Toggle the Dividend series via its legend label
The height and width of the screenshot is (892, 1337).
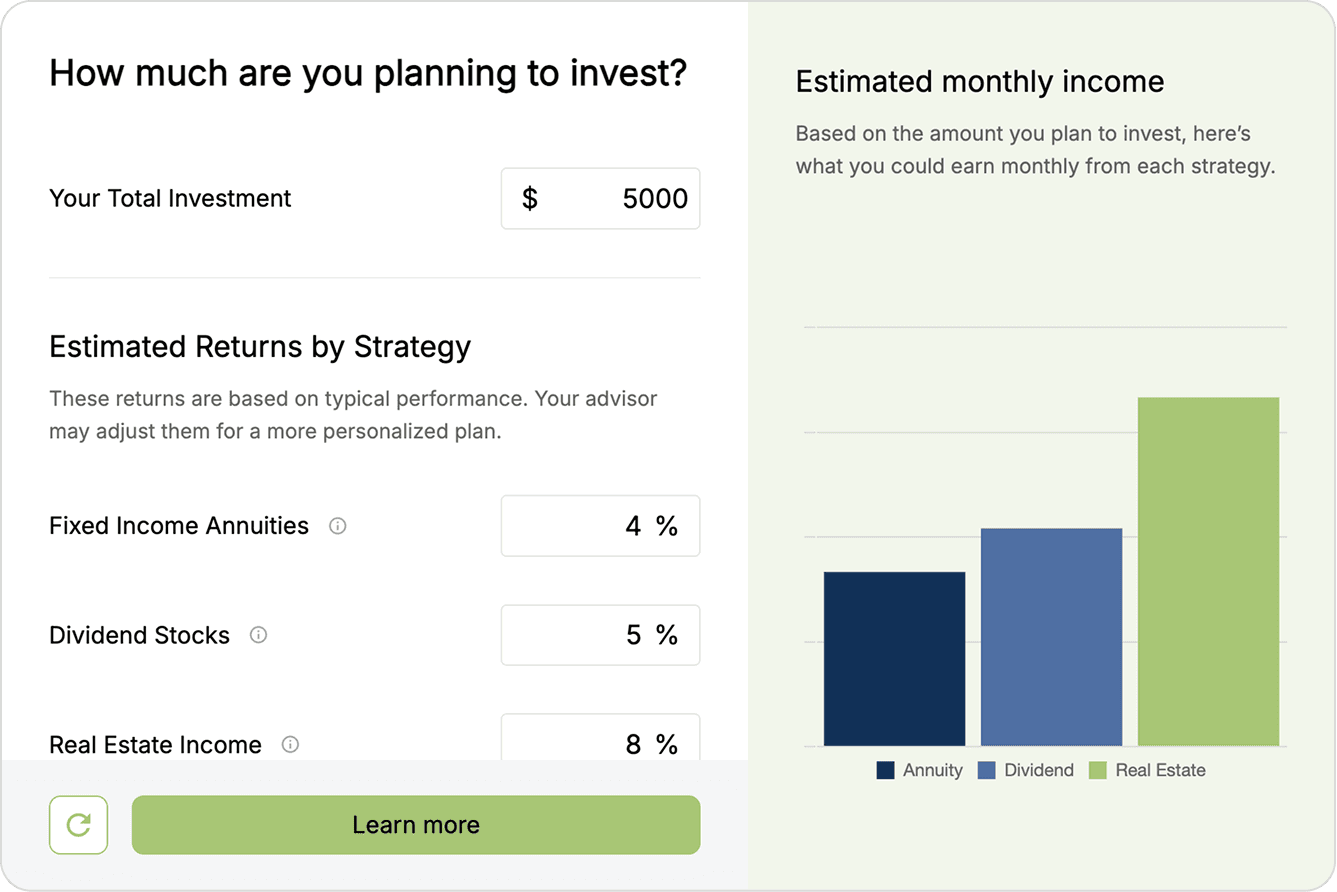1039,770
